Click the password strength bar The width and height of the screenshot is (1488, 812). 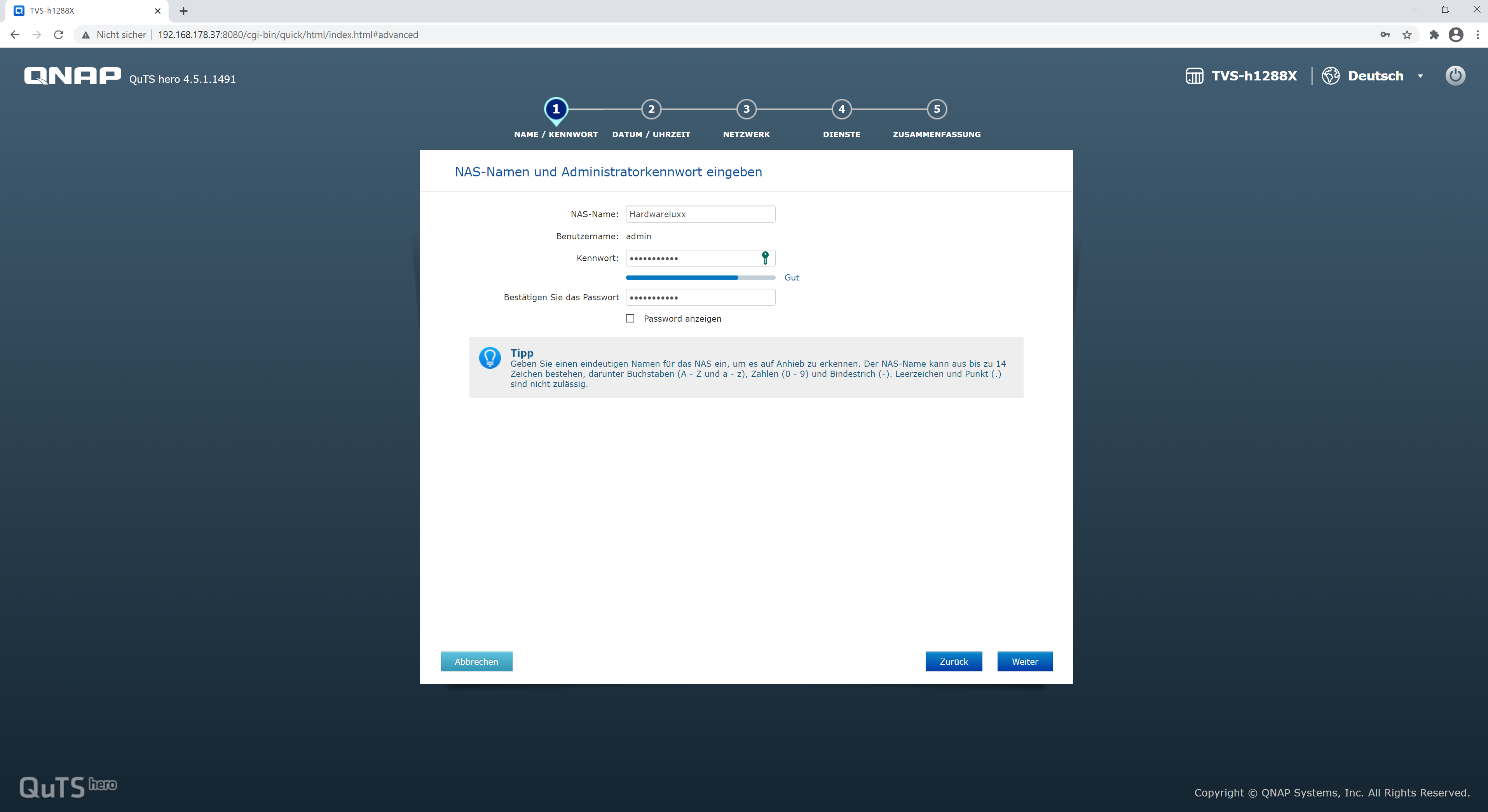click(700, 278)
